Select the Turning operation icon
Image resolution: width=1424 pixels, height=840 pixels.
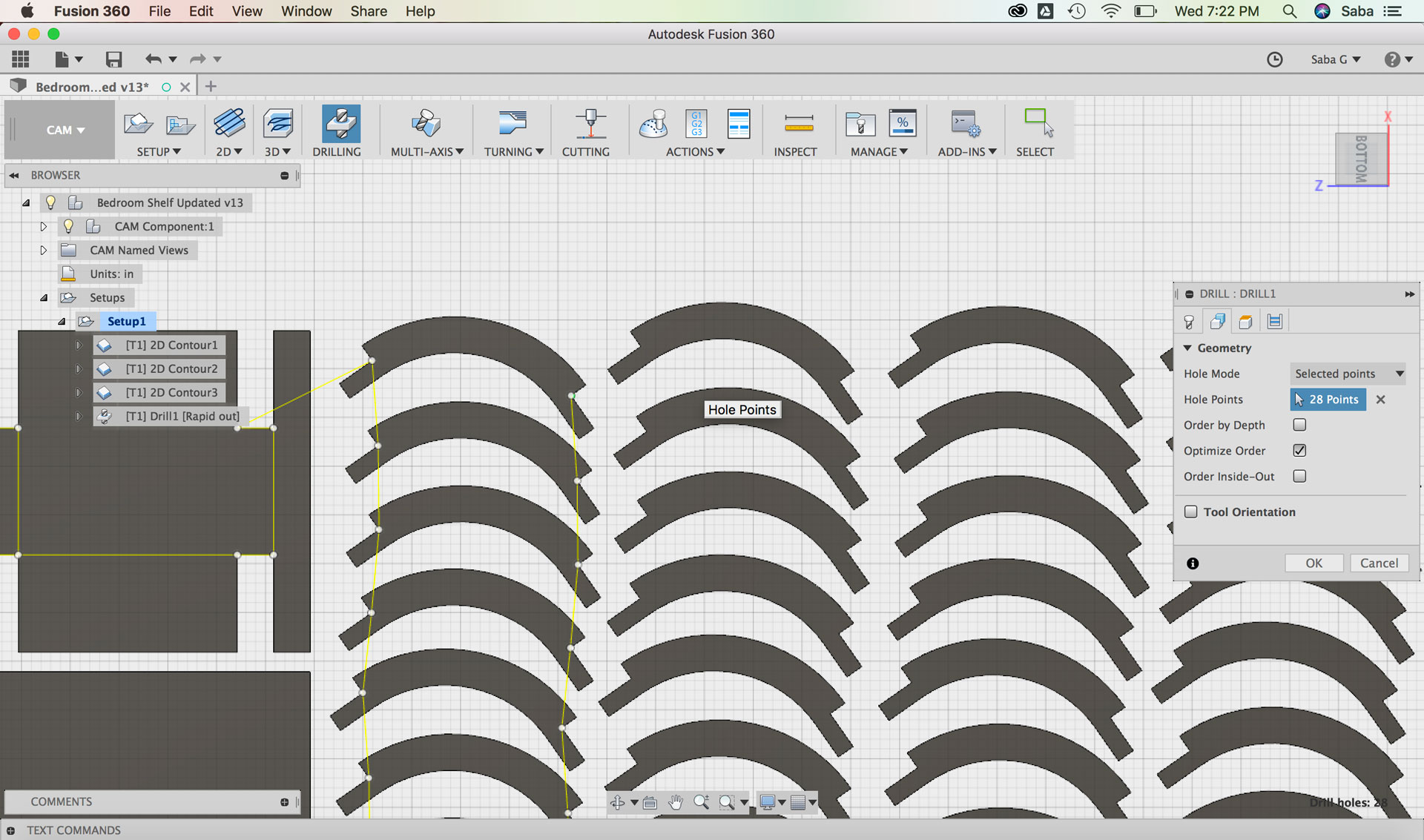coord(512,124)
